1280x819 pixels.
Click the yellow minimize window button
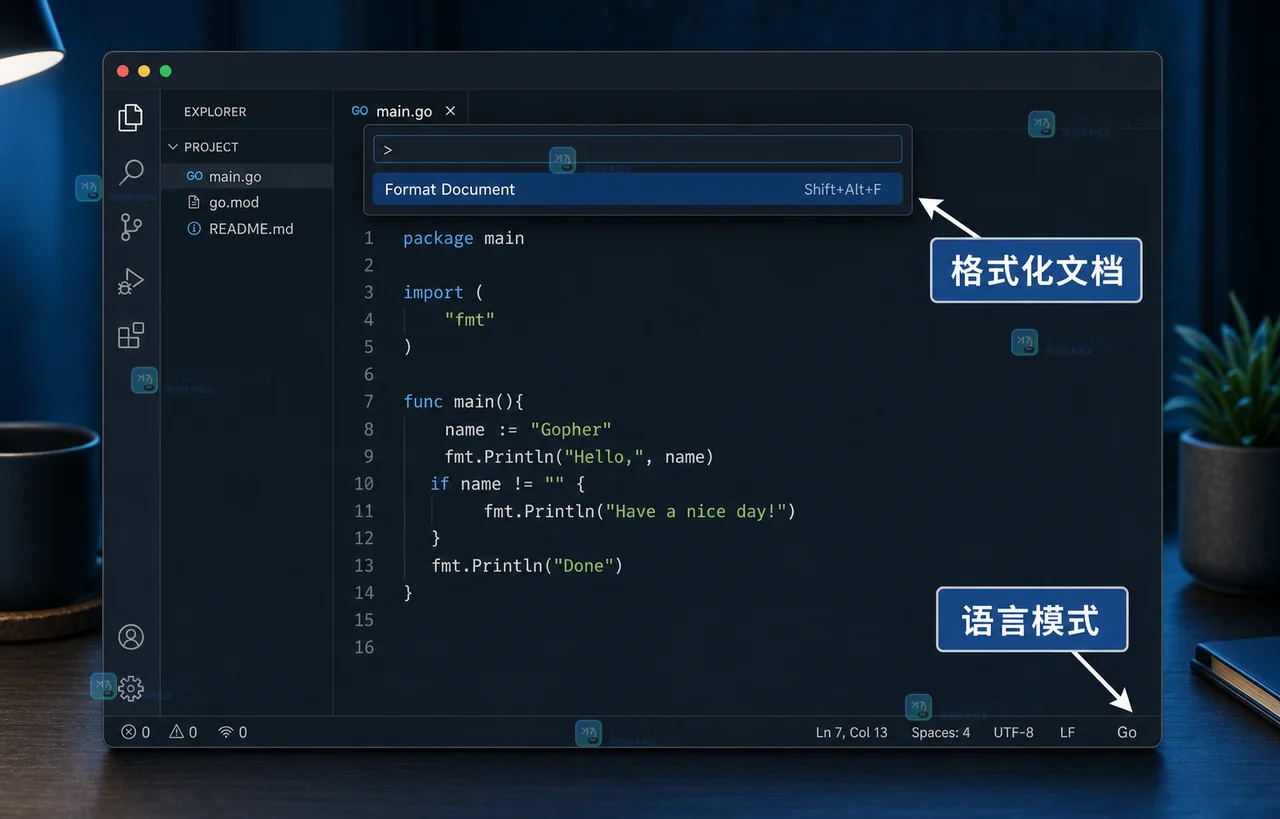click(144, 71)
